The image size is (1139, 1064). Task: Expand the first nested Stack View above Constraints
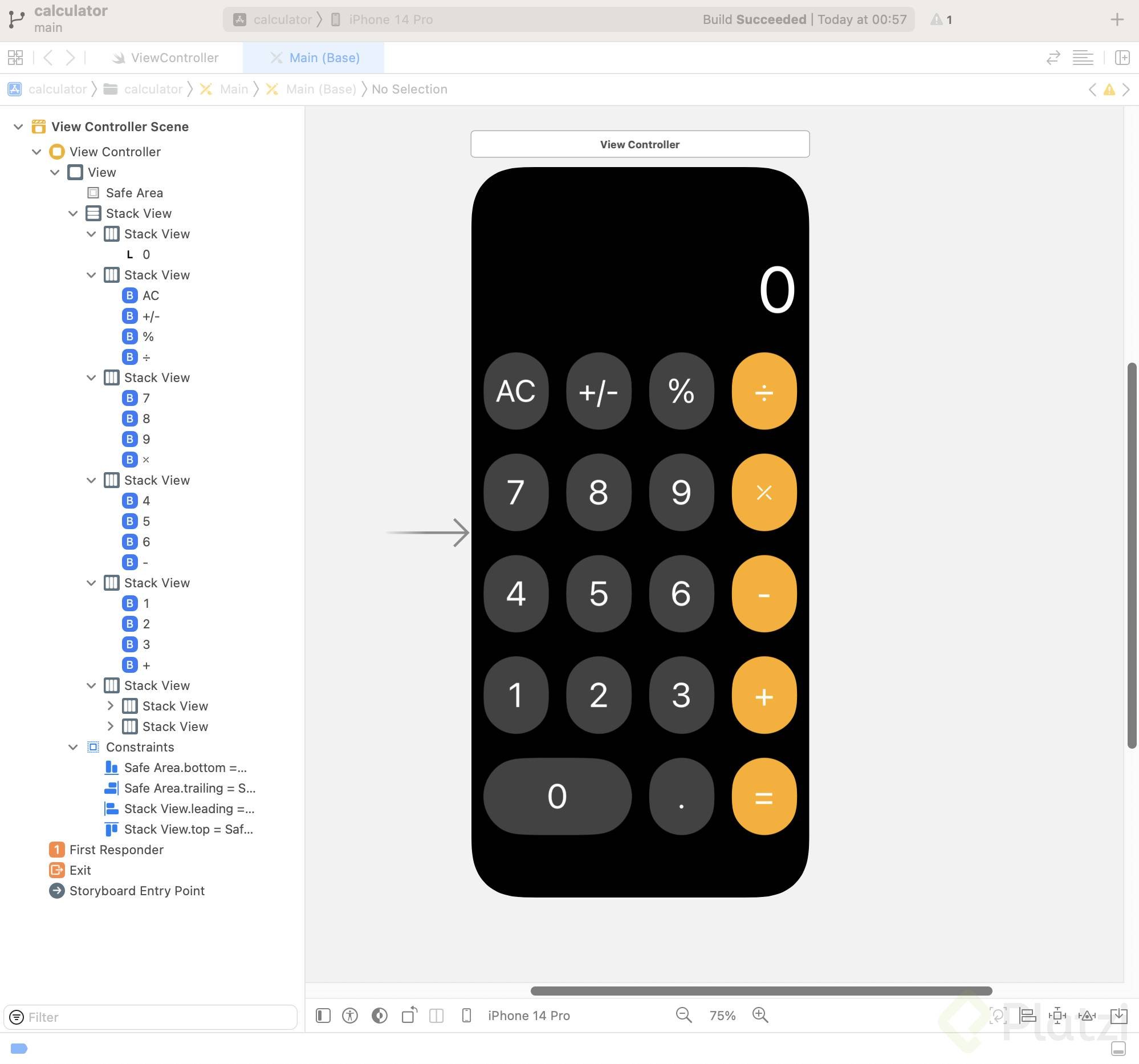[110, 706]
